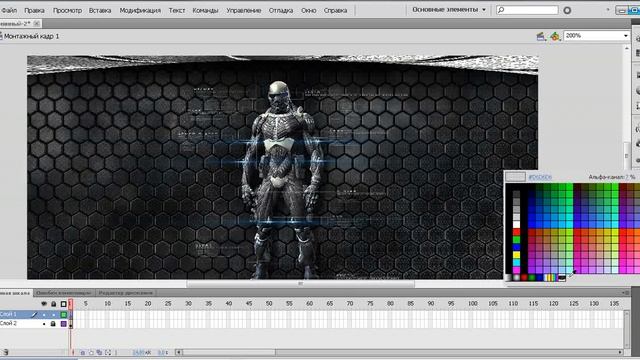Screen dimensions: 640x360
Task: Select the blue radial gradient swatch
Action: [x=540, y=278]
